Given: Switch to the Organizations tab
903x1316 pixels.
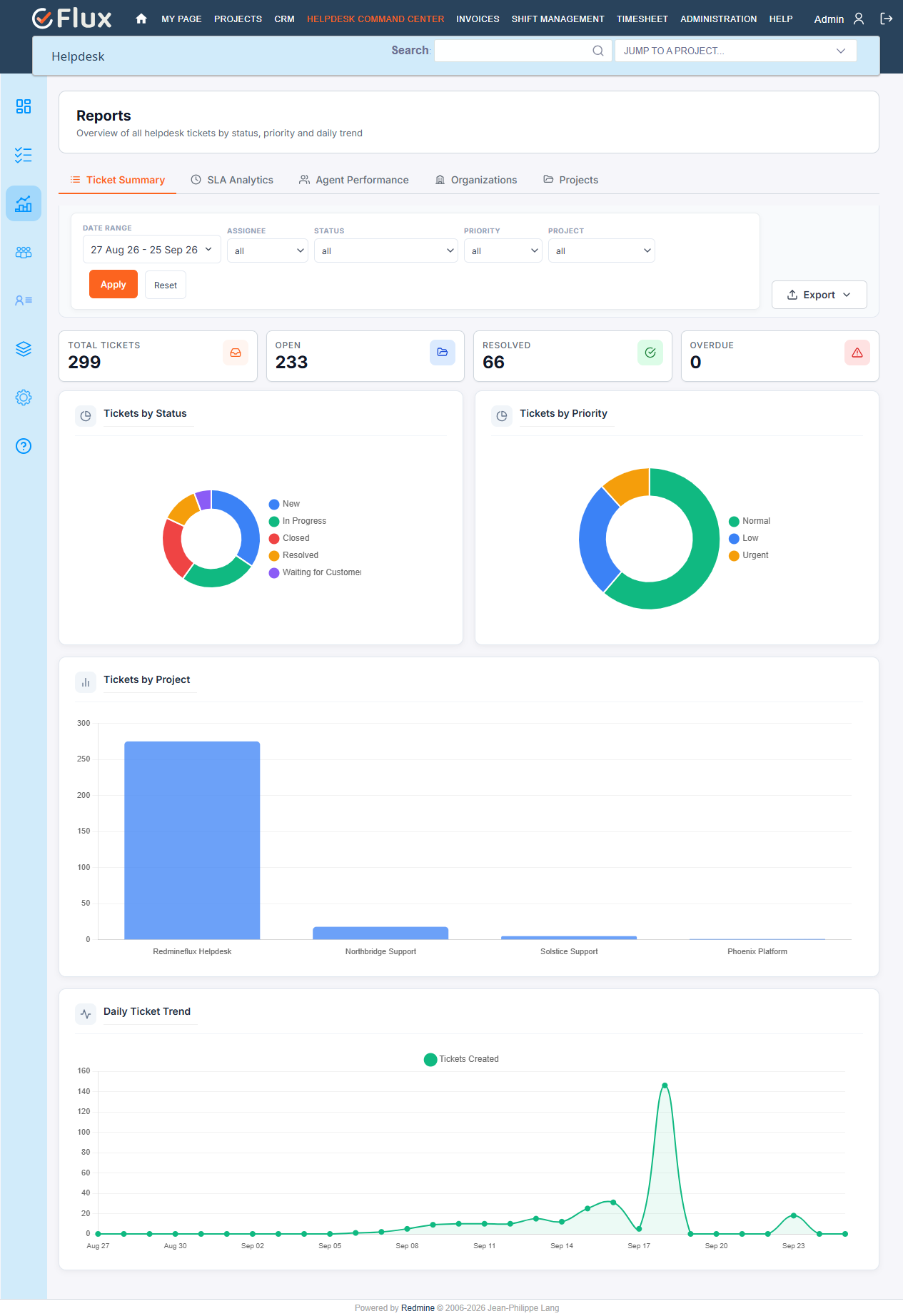Looking at the screenshot, I should point(476,180).
